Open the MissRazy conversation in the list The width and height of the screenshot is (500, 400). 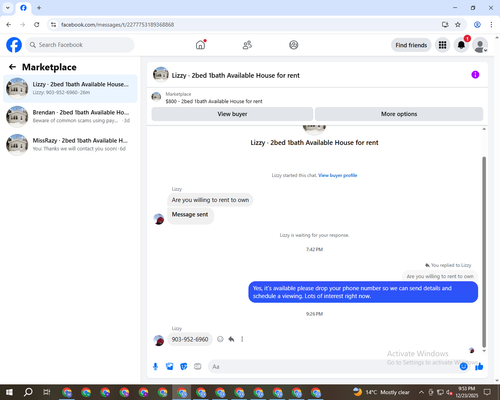pos(70,144)
